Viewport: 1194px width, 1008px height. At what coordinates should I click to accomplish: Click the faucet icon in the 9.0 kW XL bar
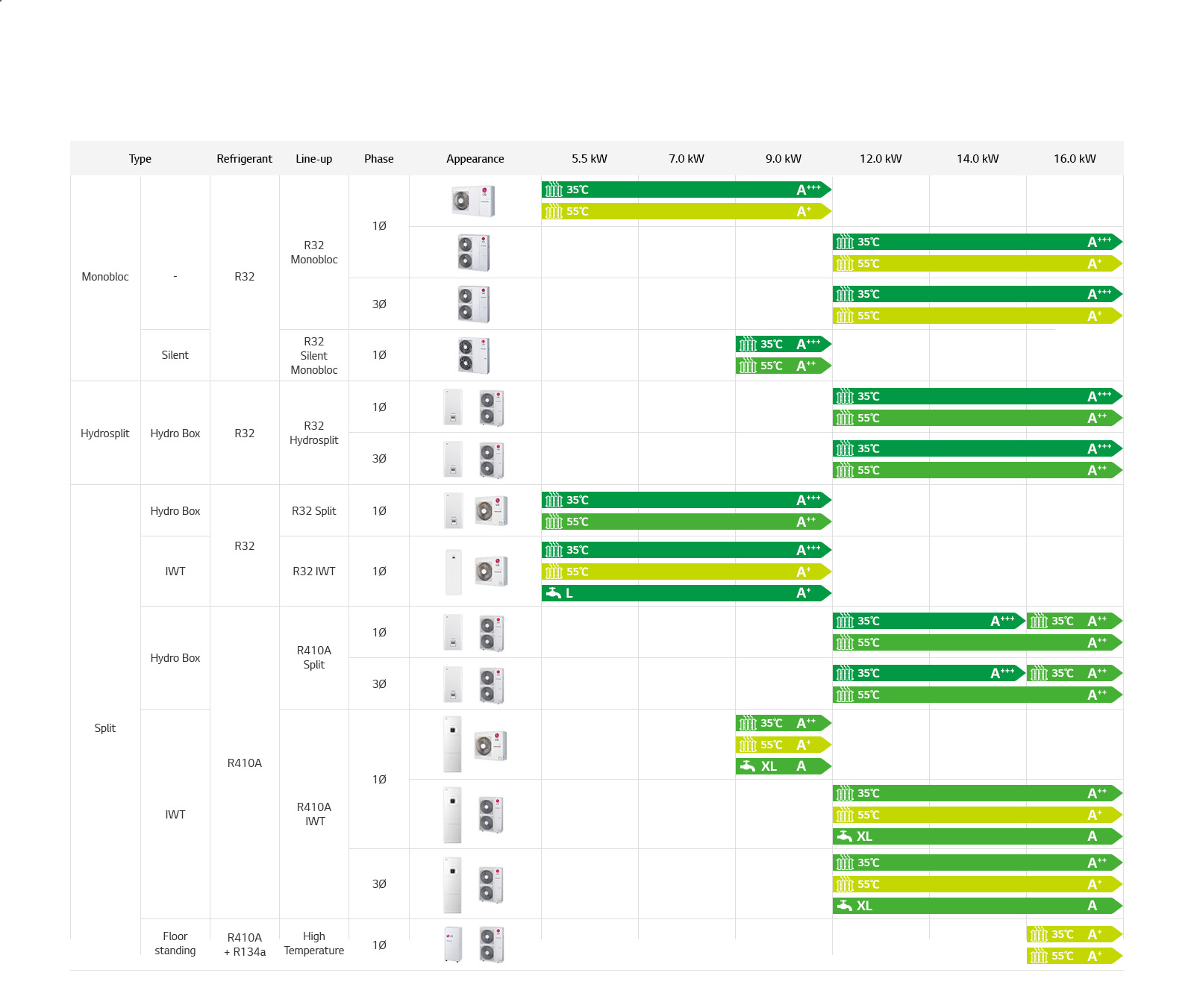click(747, 766)
